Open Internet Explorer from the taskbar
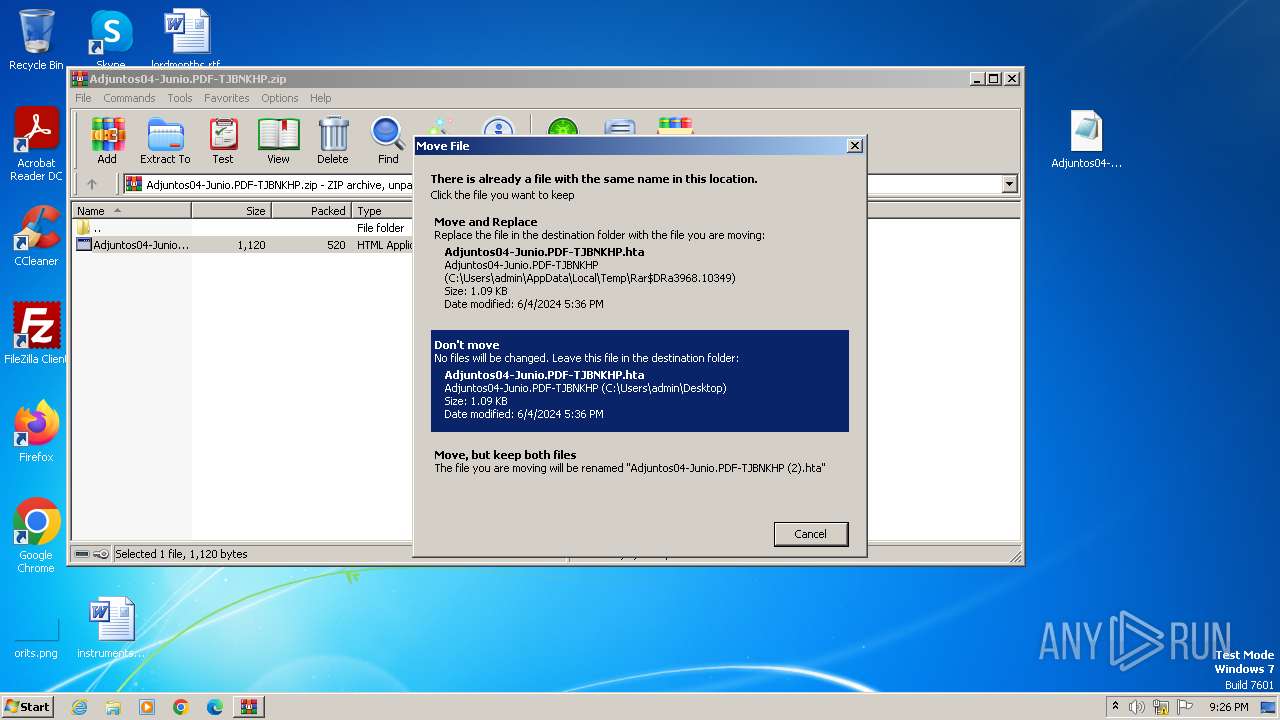The width and height of the screenshot is (1280, 720). [x=79, y=707]
